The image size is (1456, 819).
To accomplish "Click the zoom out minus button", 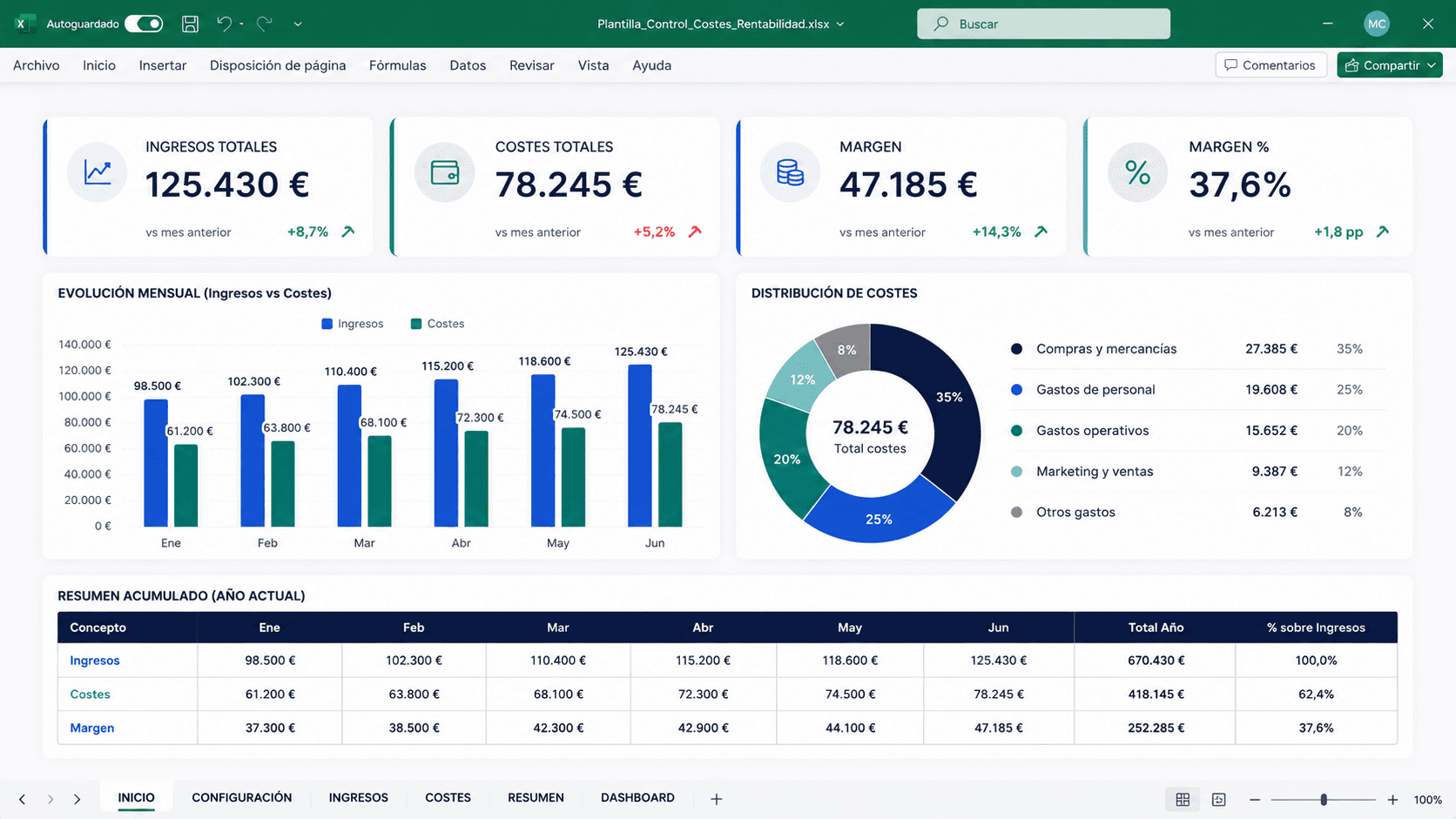I will tap(1255, 800).
